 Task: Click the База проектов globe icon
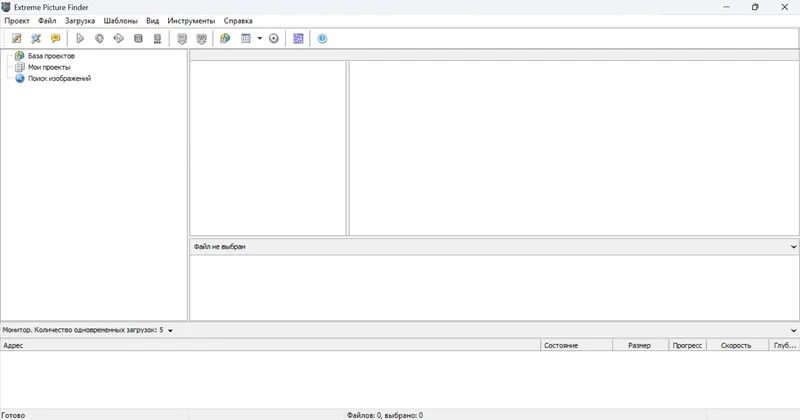pyautogui.click(x=19, y=56)
